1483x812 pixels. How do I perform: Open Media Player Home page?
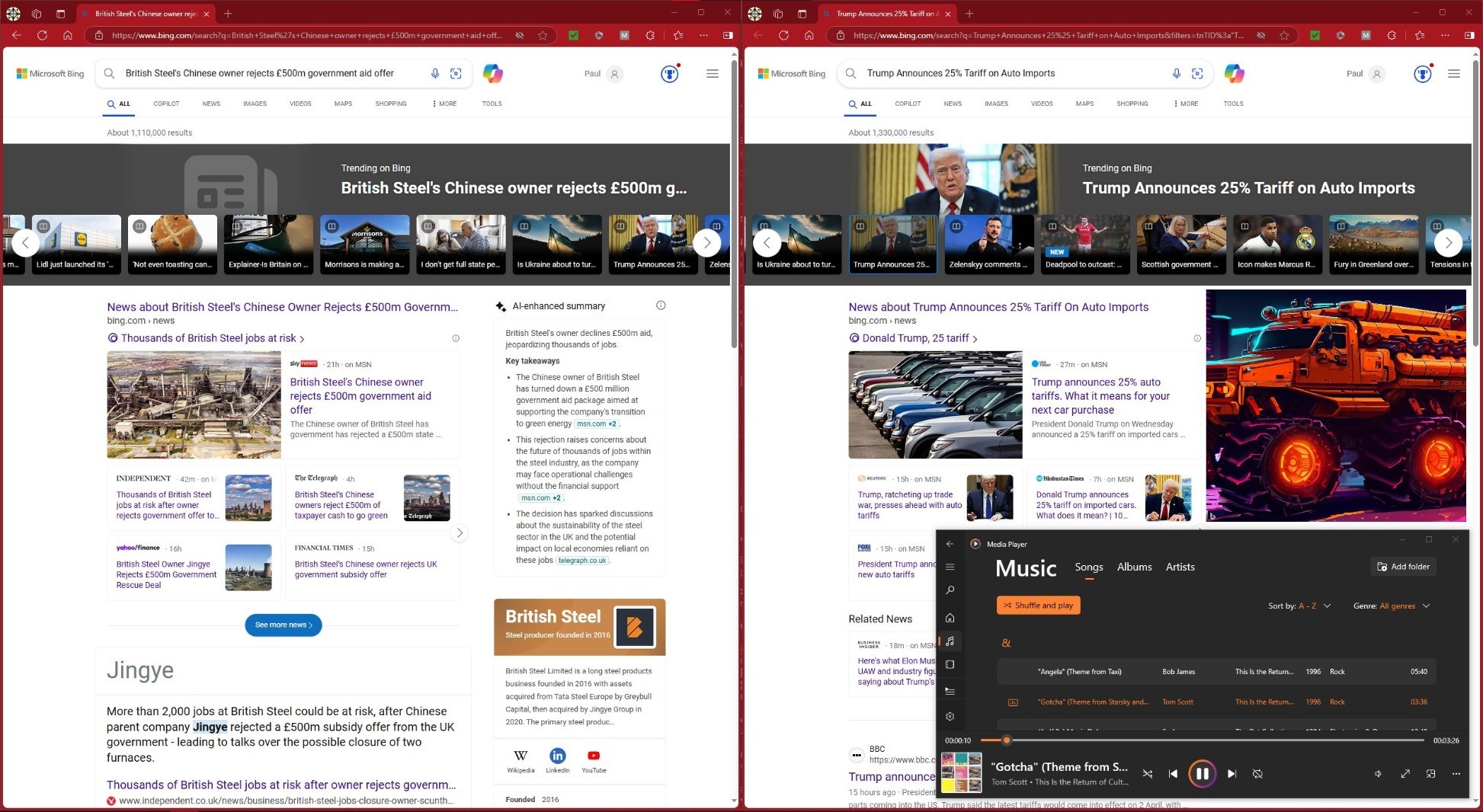(x=950, y=618)
